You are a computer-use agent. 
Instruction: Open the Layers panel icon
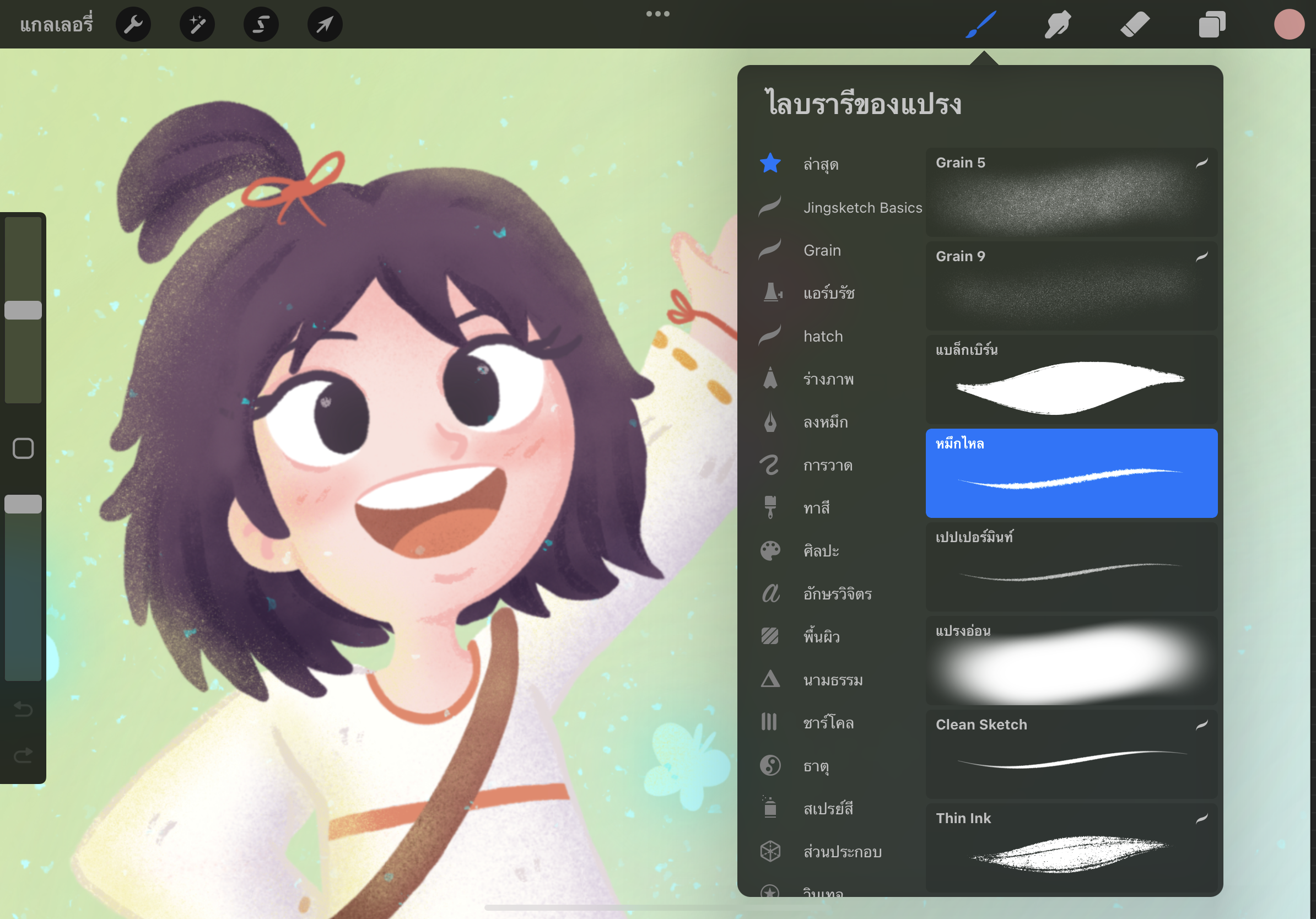tap(1212, 25)
